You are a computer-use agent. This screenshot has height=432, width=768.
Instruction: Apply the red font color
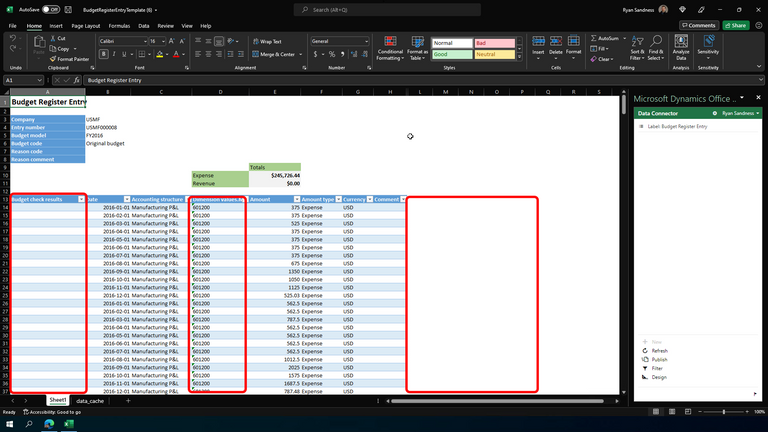[176, 54]
